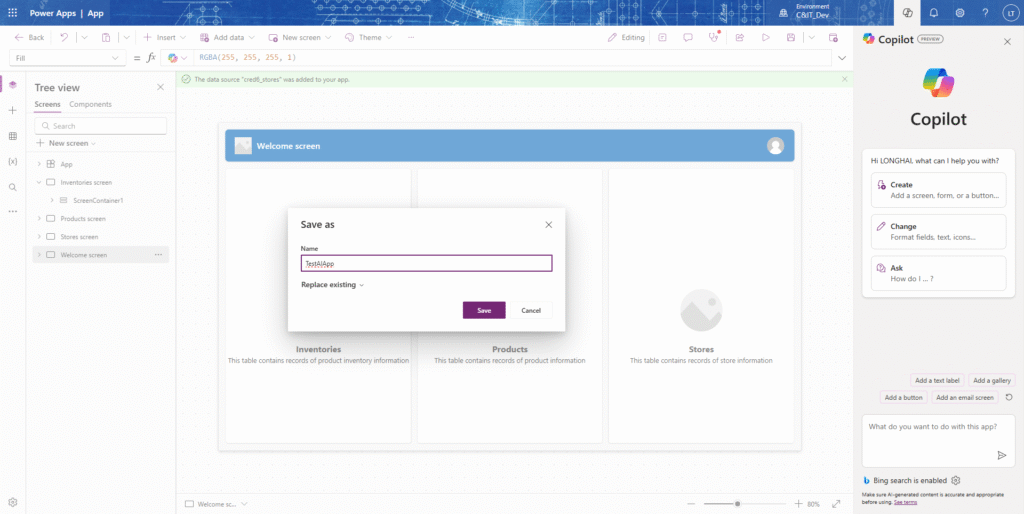This screenshot has width=1024, height=514.
Task: Select Stores screen in Tree view
Action: click(80, 237)
